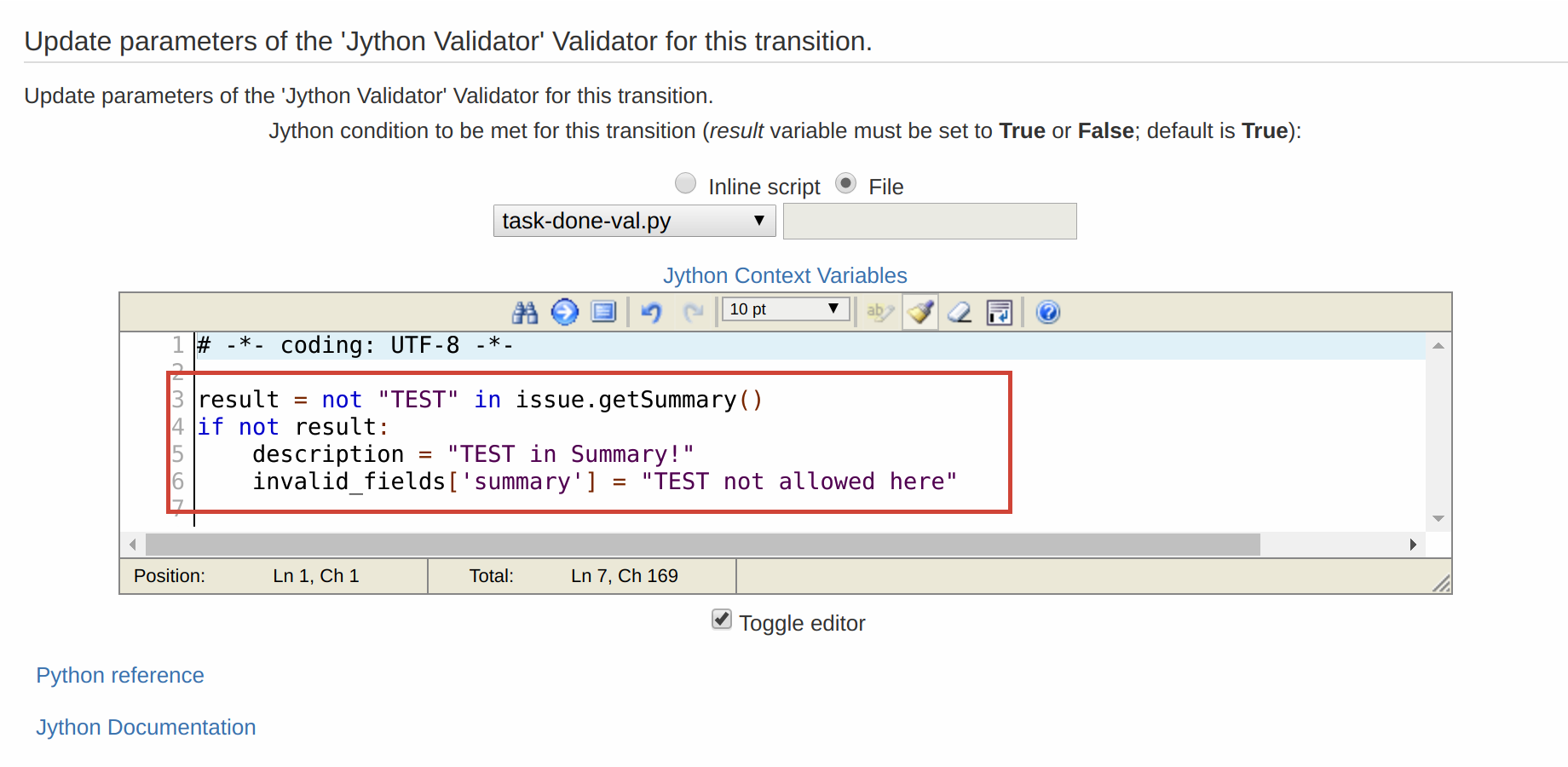The image size is (1568, 767).
Task: Click the empty field beside file dropdown
Action: coord(930,221)
